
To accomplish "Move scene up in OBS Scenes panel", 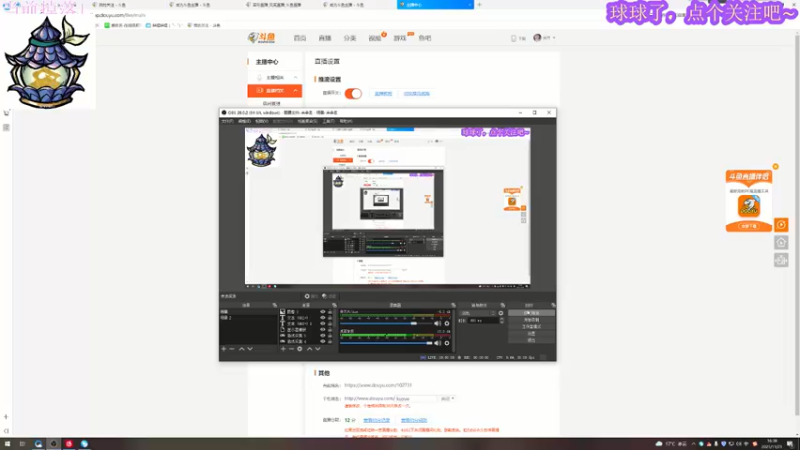I will [241, 349].
